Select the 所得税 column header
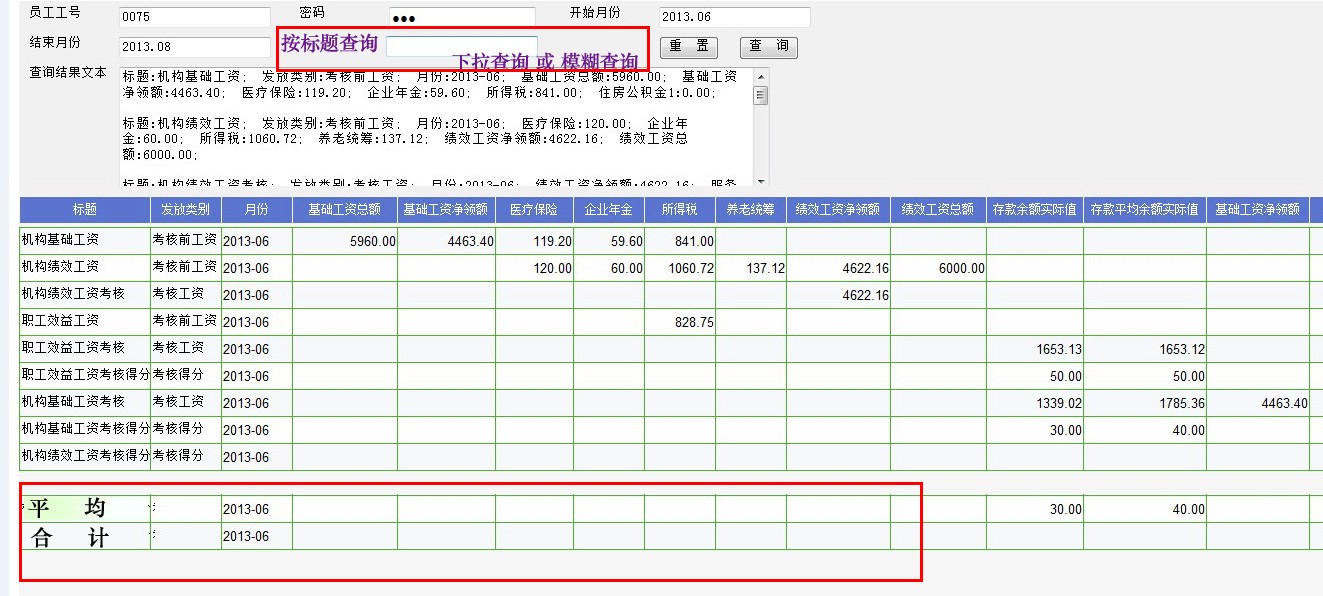The image size is (1323, 596). click(x=679, y=210)
